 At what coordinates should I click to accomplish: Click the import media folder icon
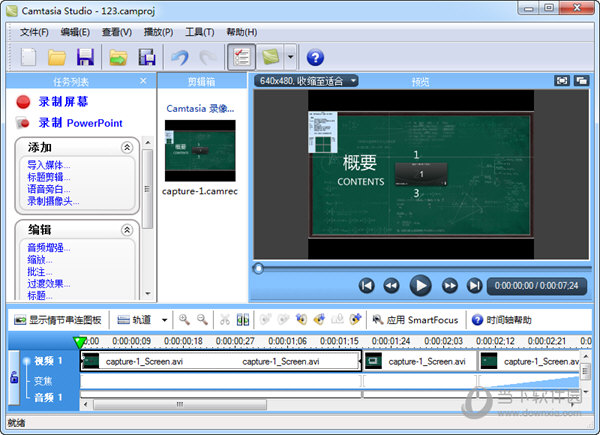118,57
